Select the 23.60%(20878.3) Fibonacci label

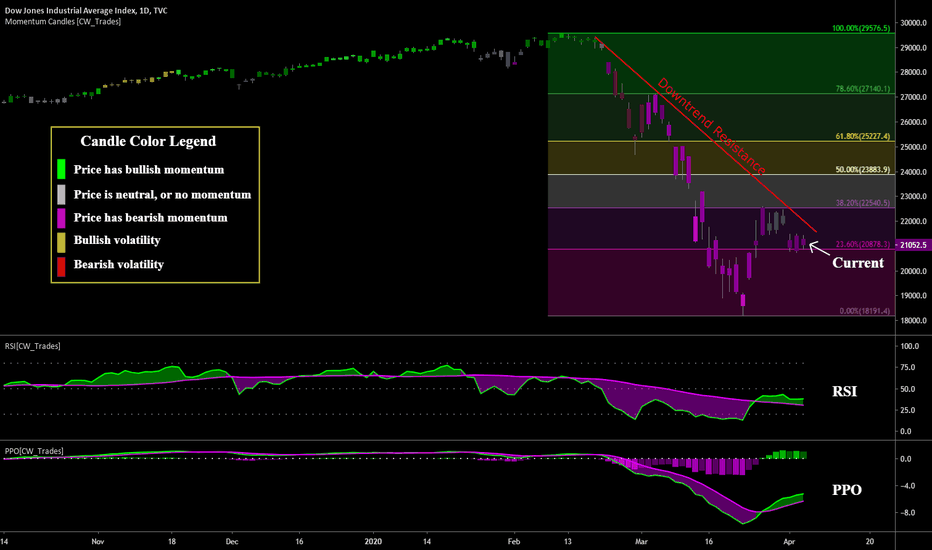click(x=862, y=244)
